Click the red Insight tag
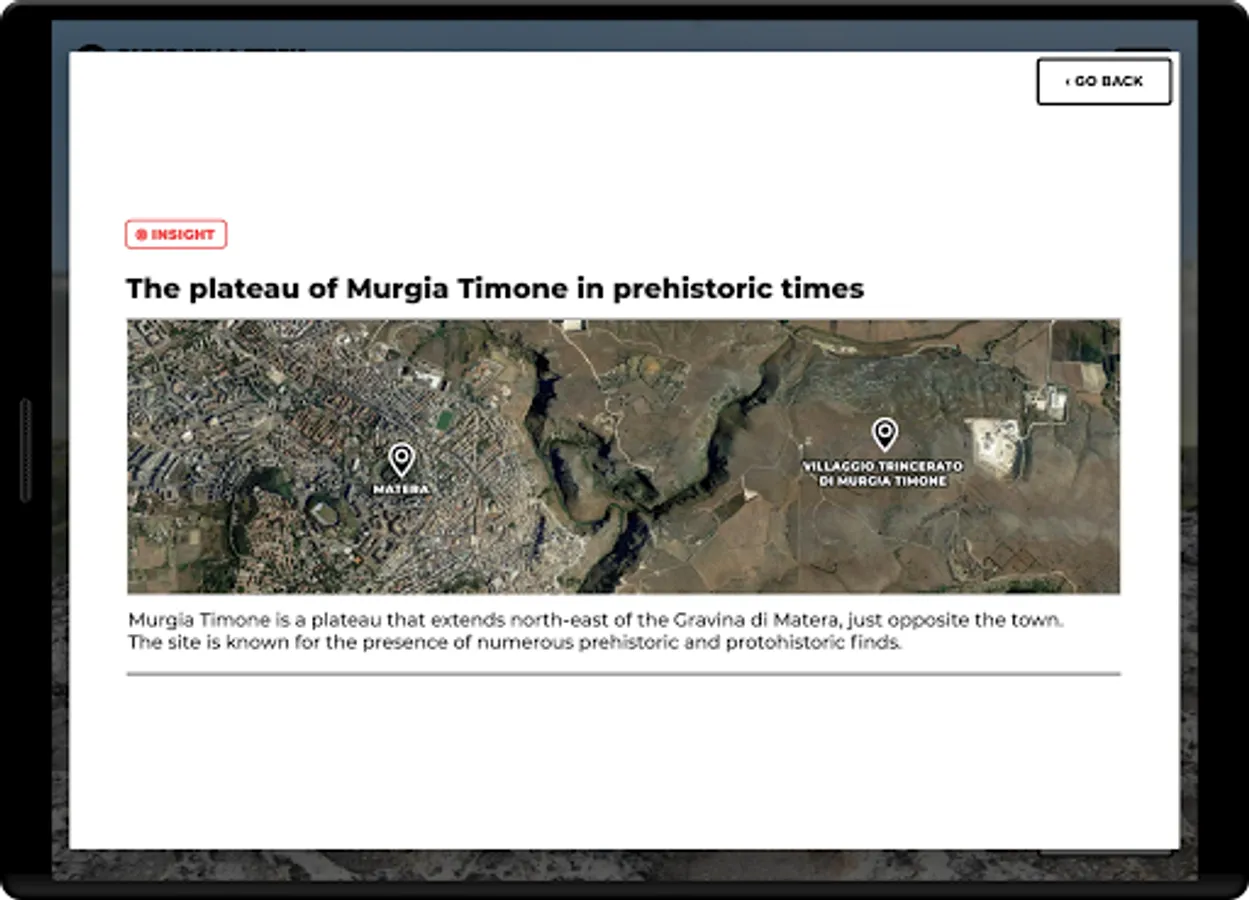 point(176,234)
